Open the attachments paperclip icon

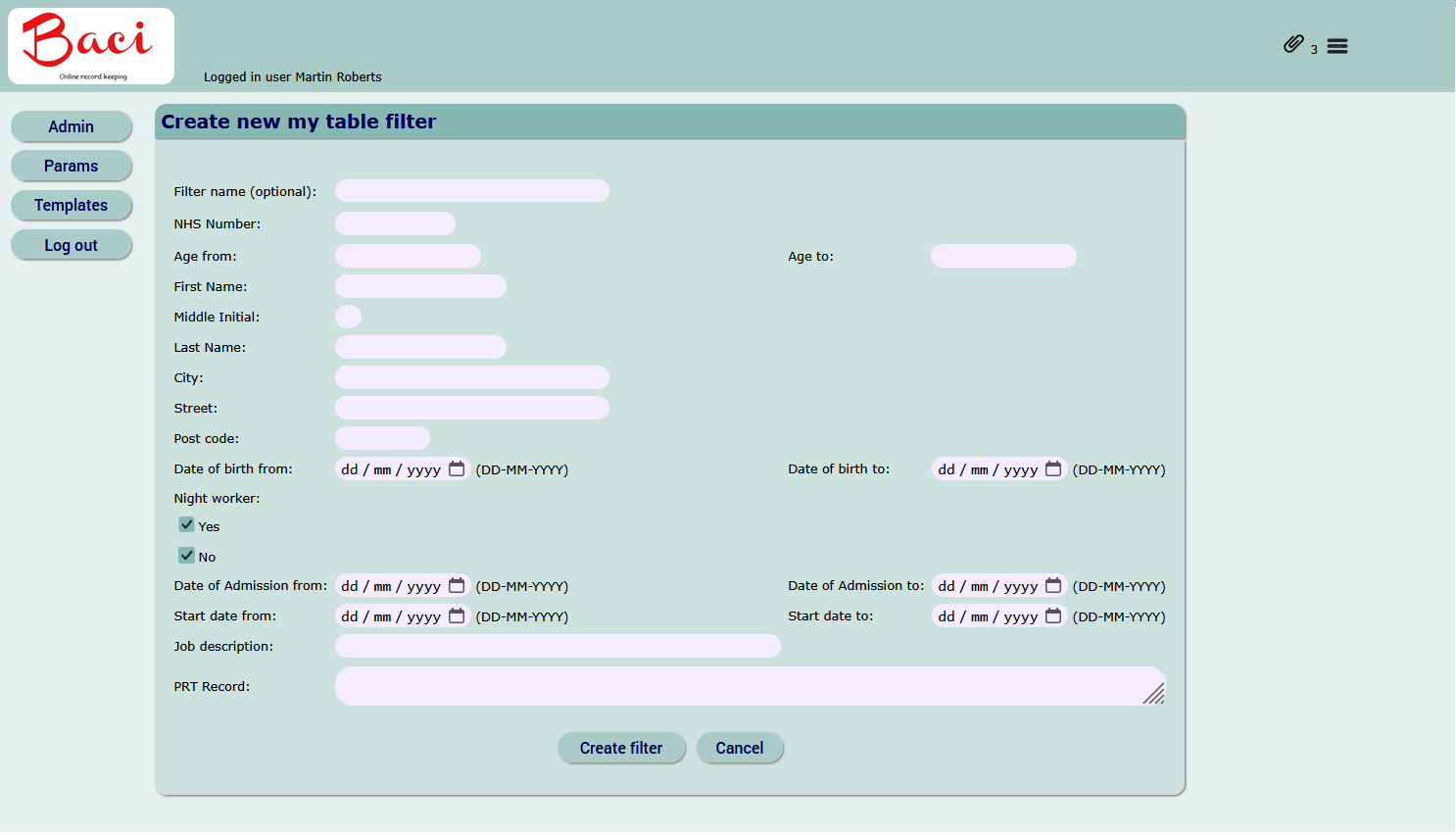[x=1292, y=43]
